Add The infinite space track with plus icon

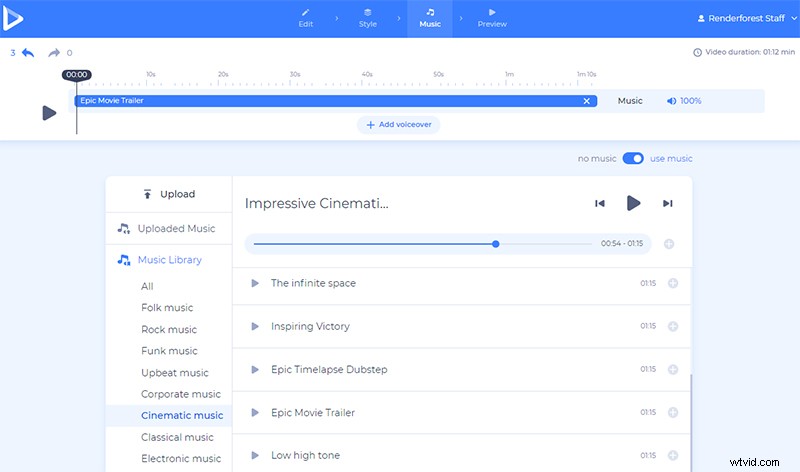(672, 283)
